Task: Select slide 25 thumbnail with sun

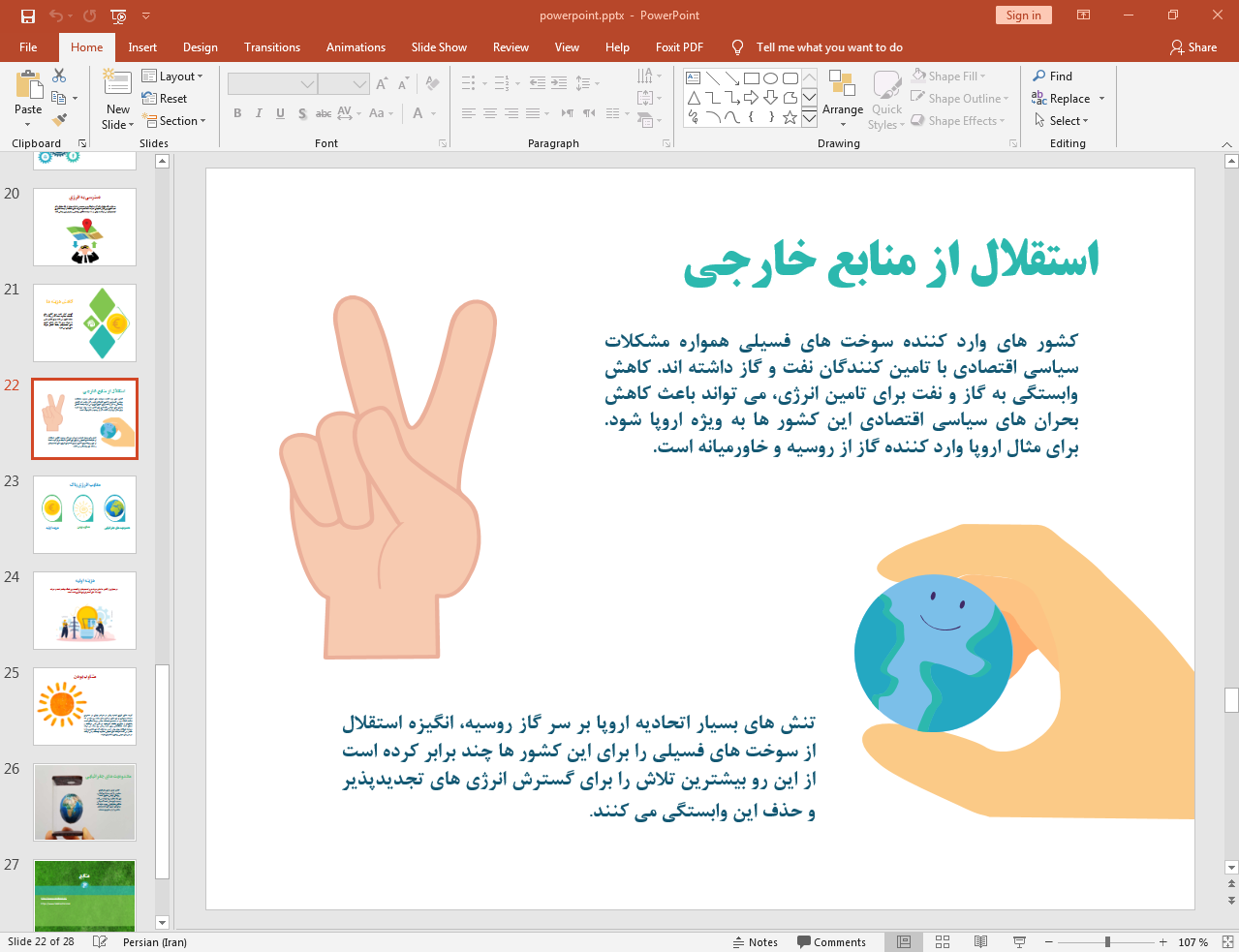Action: (x=84, y=706)
